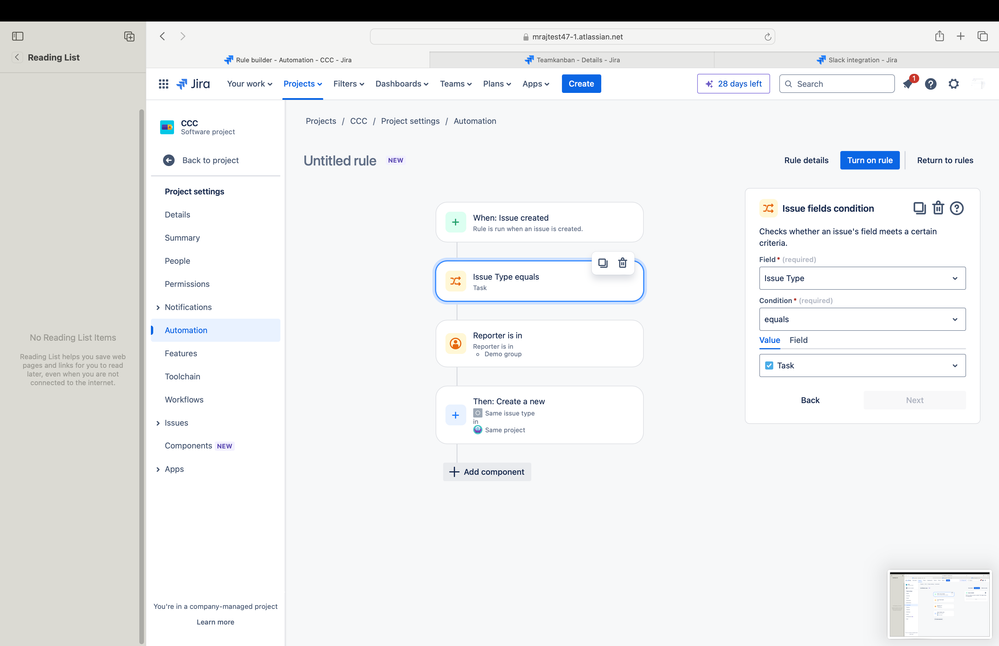Screen dimensions: 999x646
Task: Select Rule builder - Automation browser tab
Action: [288, 60]
